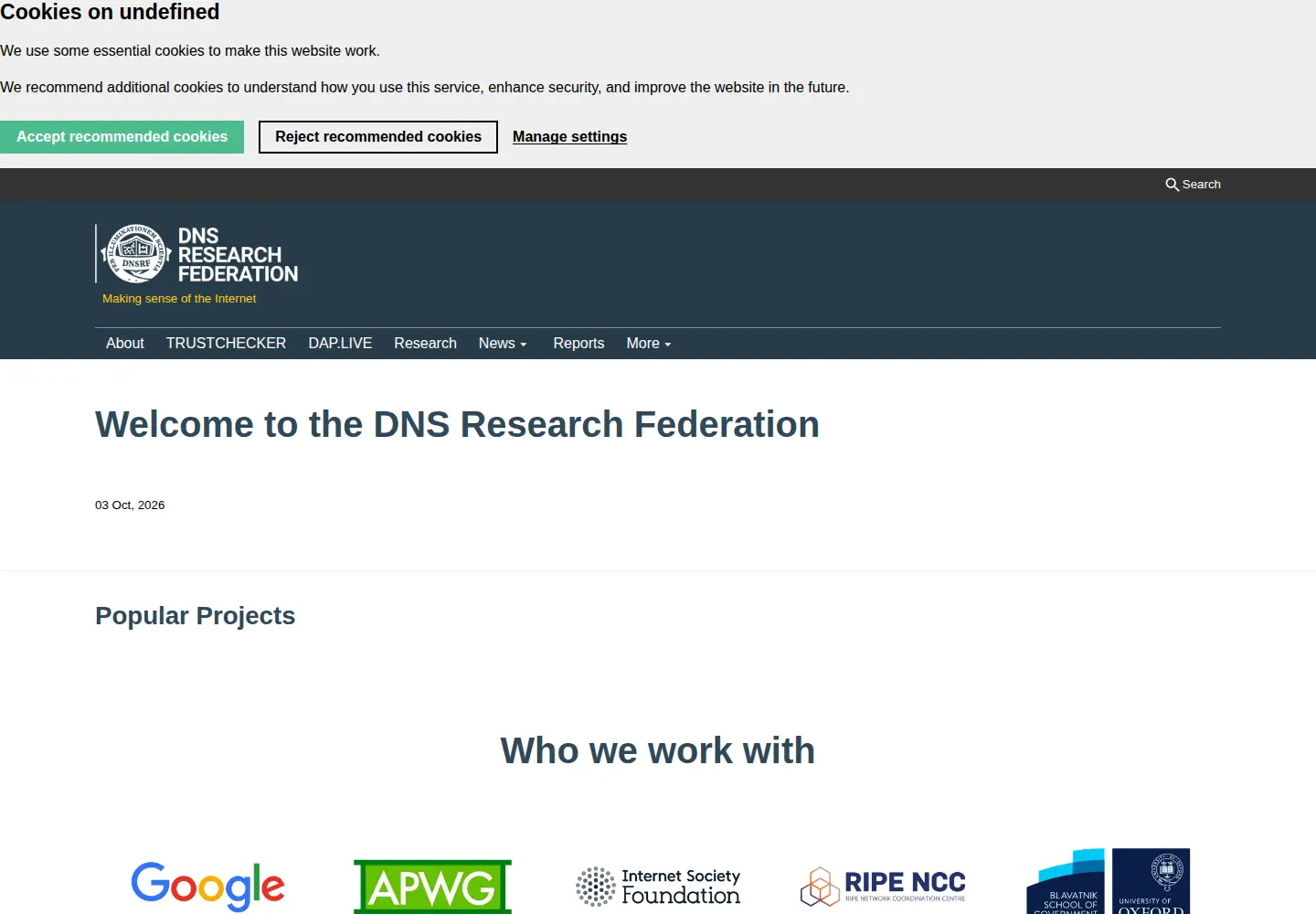Open the About menu item
The height and width of the screenshot is (914, 1316).
click(x=125, y=344)
